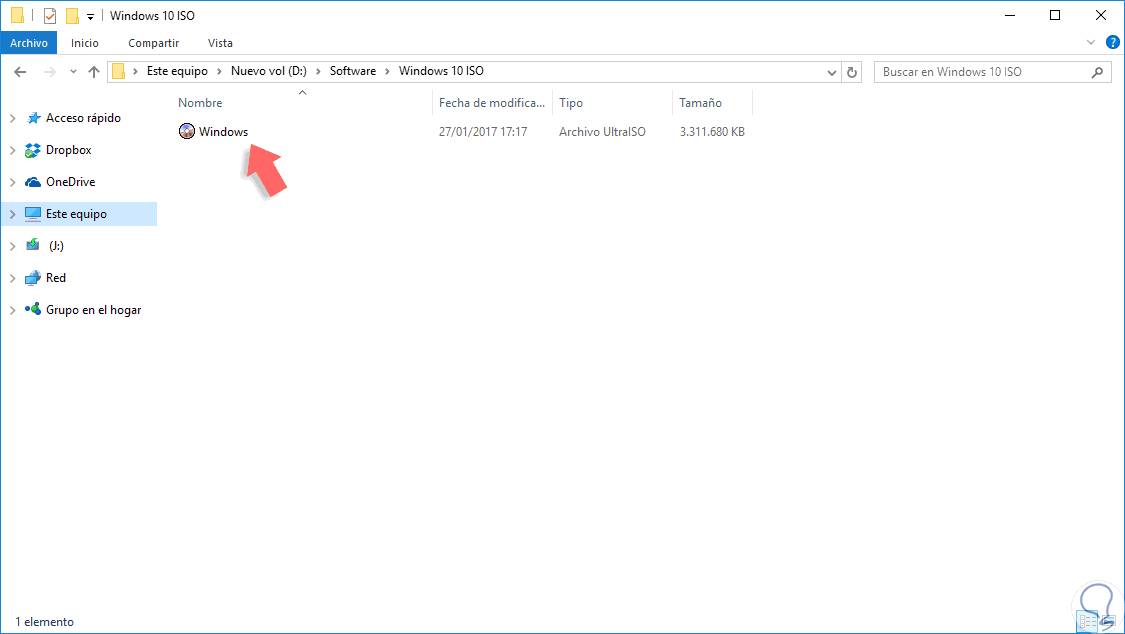Select the Grupo en el hogar icon
This screenshot has width=1125, height=634.
[33, 309]
